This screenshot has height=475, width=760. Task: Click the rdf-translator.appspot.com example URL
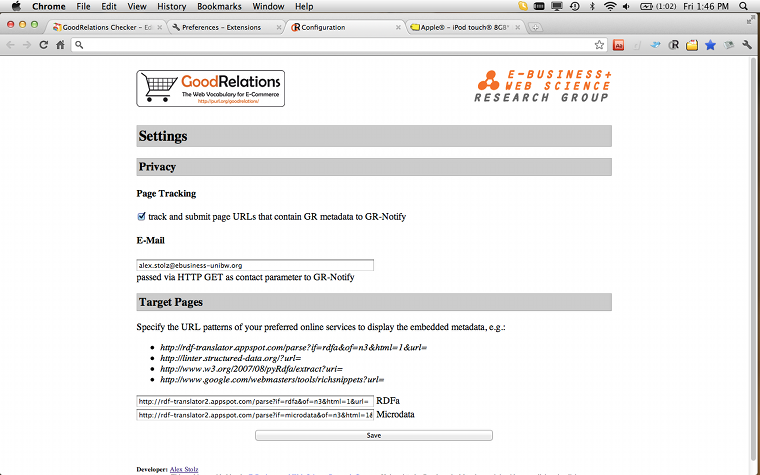click(293, 348)
